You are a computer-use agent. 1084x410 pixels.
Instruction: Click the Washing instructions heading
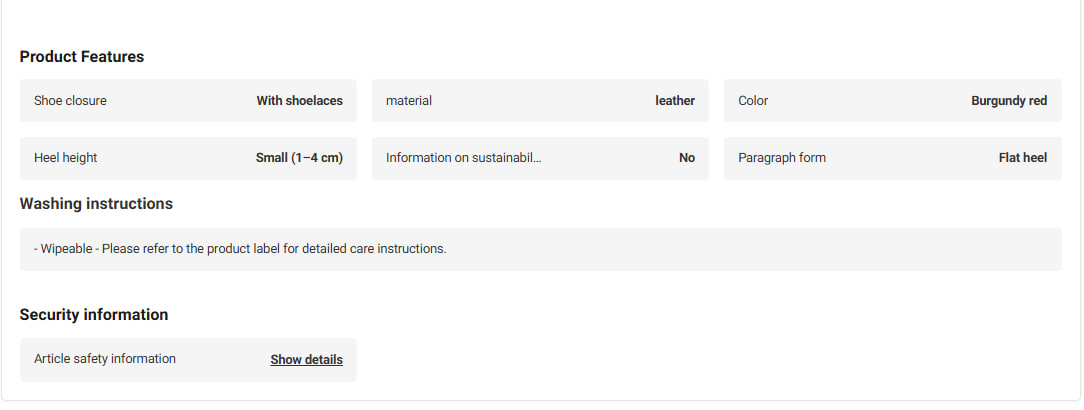tap(96, 204)
